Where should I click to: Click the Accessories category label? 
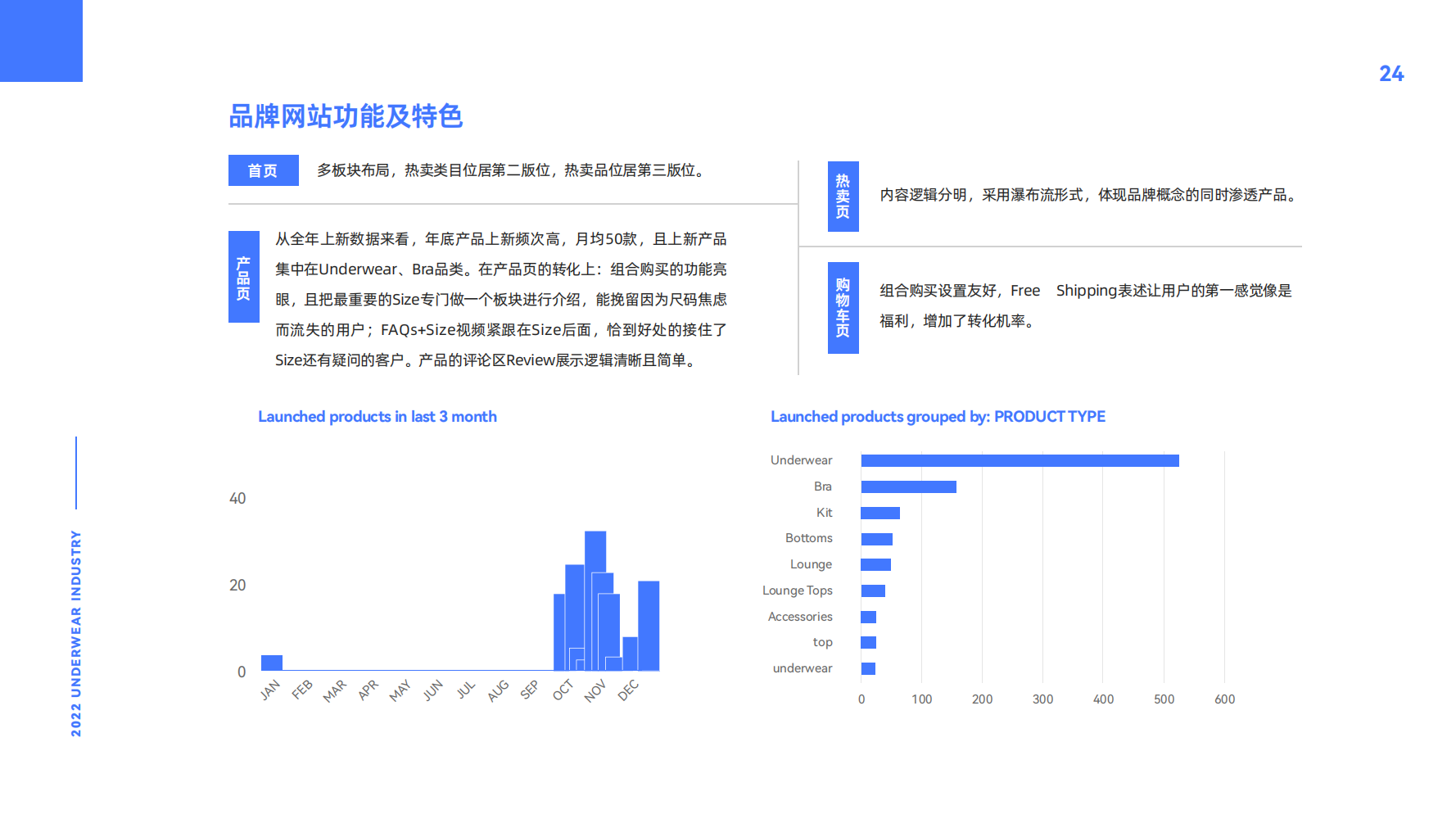(800, 617)
